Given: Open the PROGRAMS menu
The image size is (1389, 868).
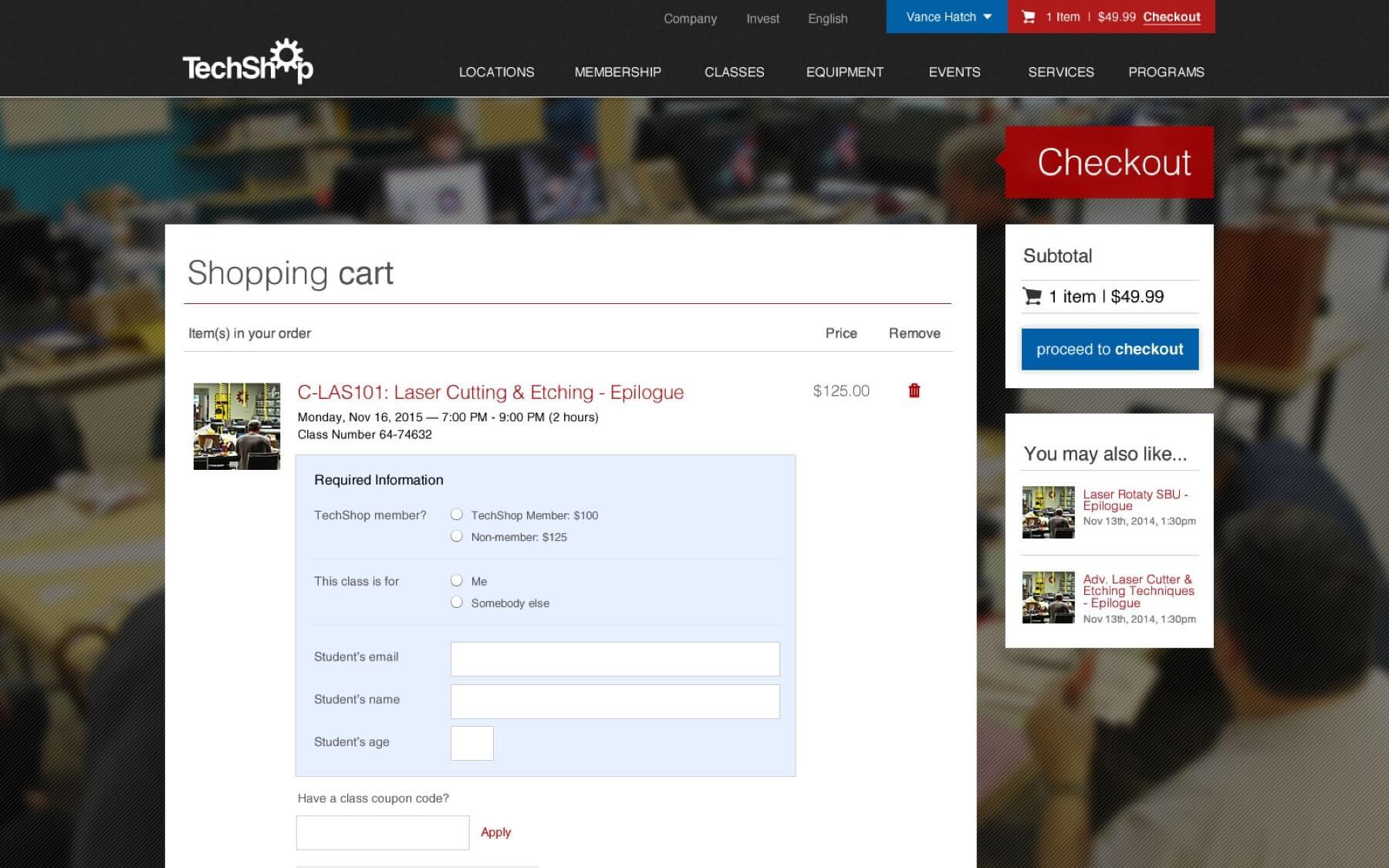Looking at the screenshot, I should pos(1166,72).
